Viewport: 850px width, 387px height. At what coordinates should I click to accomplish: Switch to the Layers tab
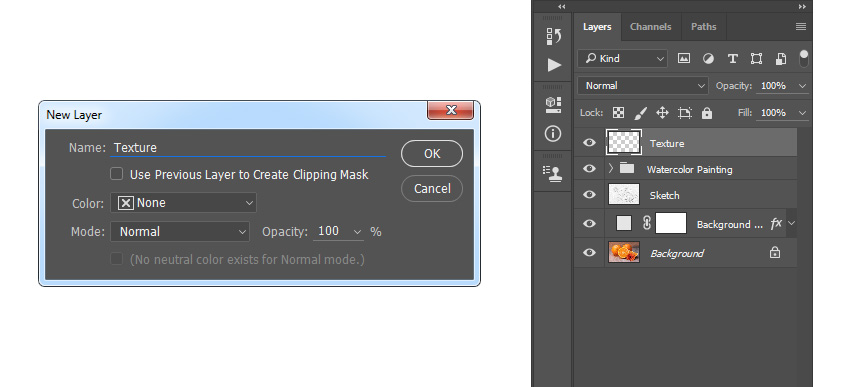[597, 27]
